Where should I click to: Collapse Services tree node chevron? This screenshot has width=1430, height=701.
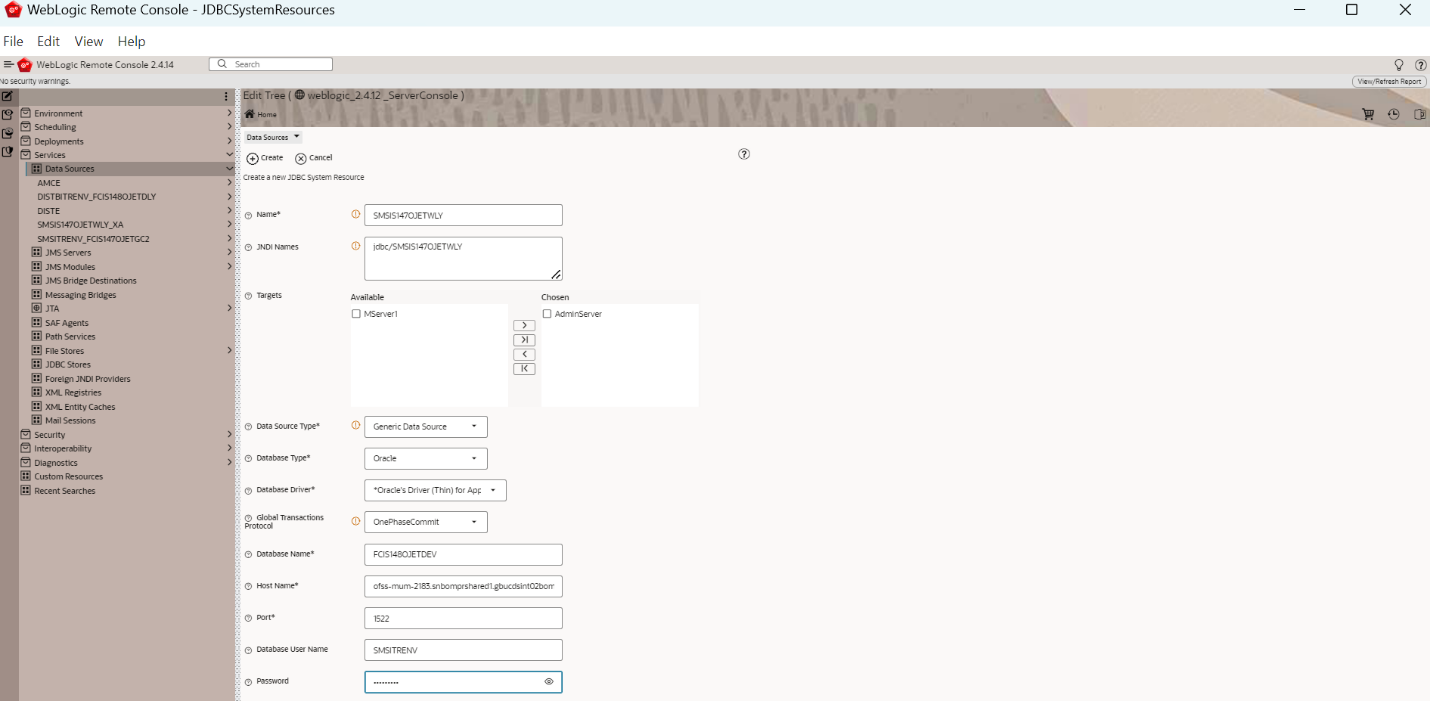[229, 155]
